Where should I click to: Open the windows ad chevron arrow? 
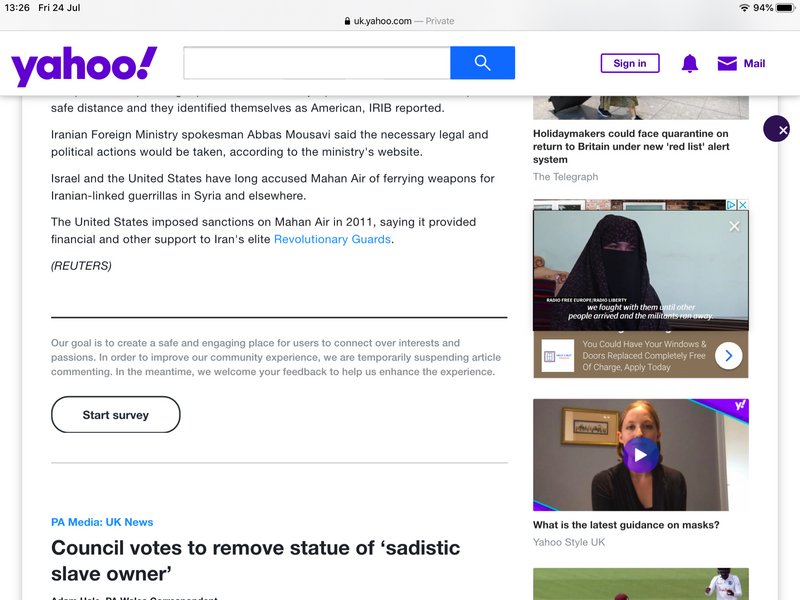729,356
